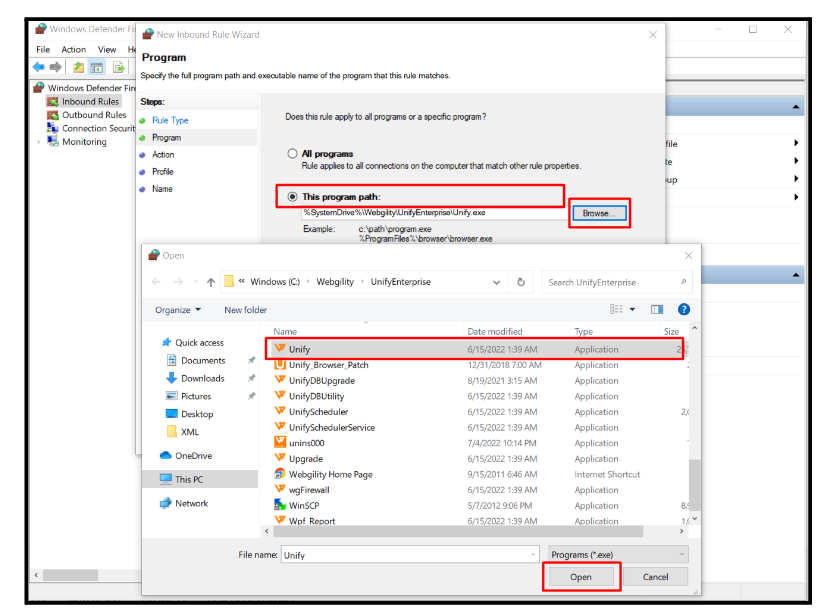Select the "This program path" radio button
Viewport: 826px width, 614px height.
coord(293,197)
